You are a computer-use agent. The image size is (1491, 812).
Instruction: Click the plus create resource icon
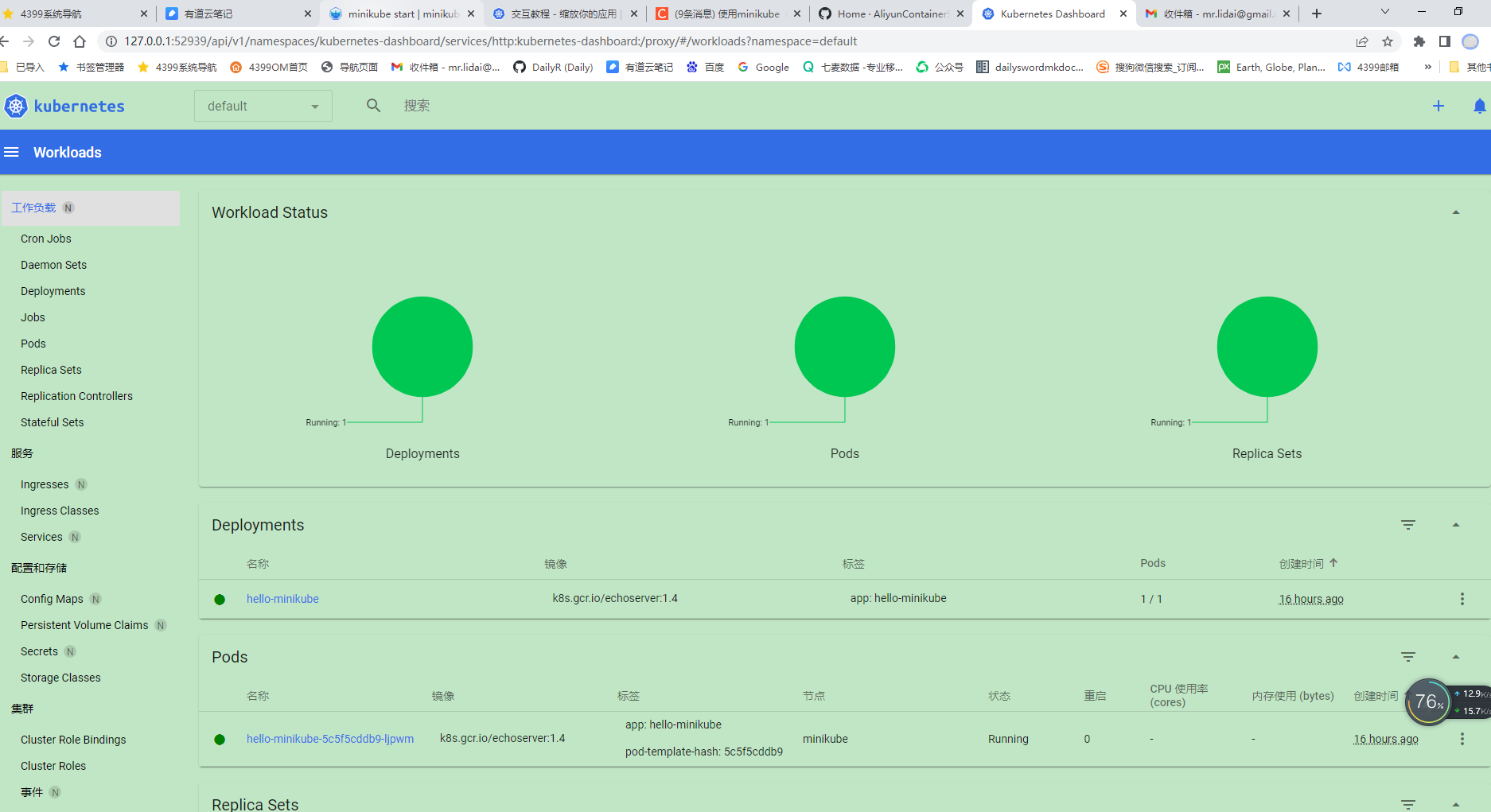(1438, 106)
